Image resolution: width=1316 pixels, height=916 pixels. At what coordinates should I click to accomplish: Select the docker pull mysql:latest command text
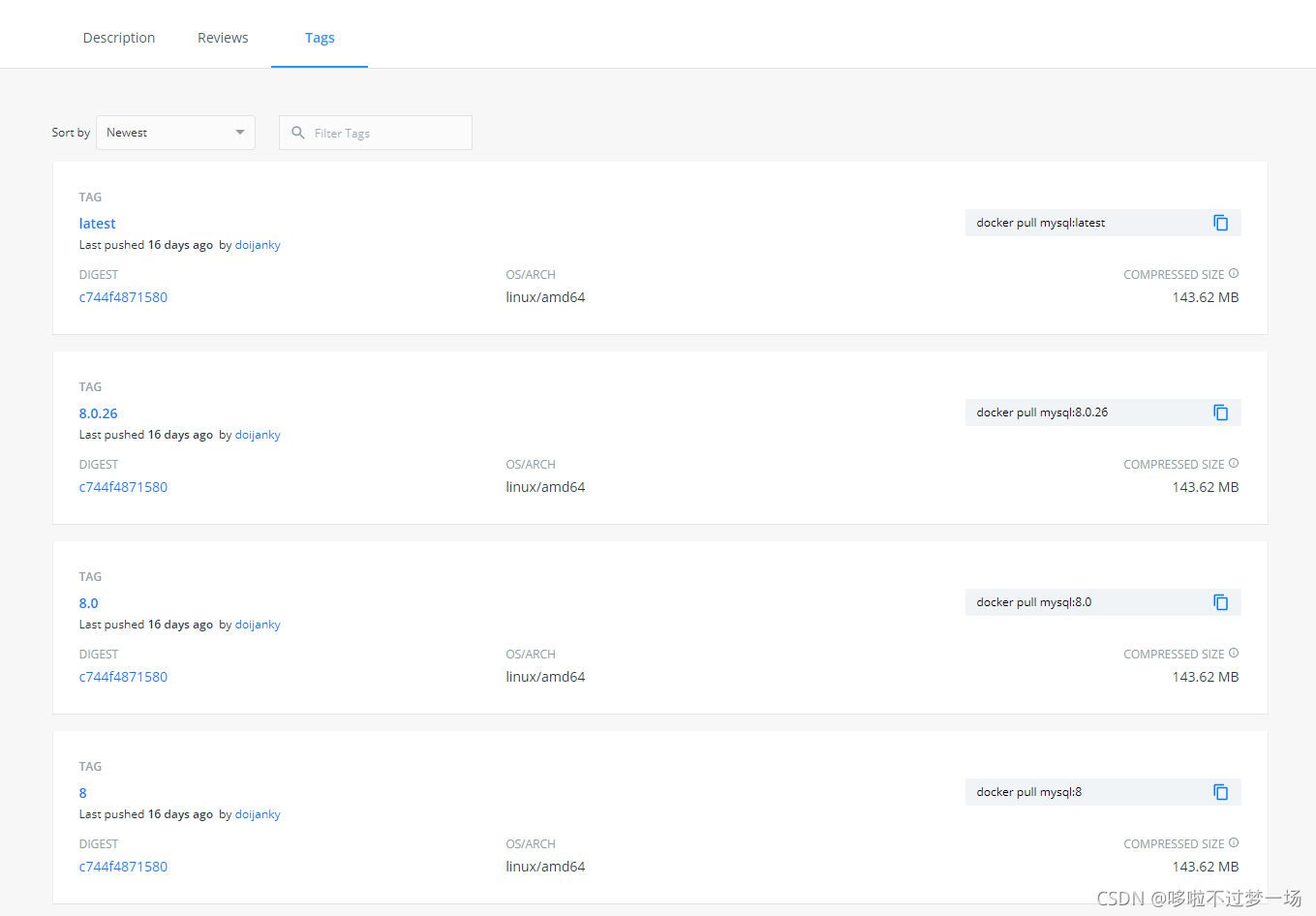point(1040,223)
